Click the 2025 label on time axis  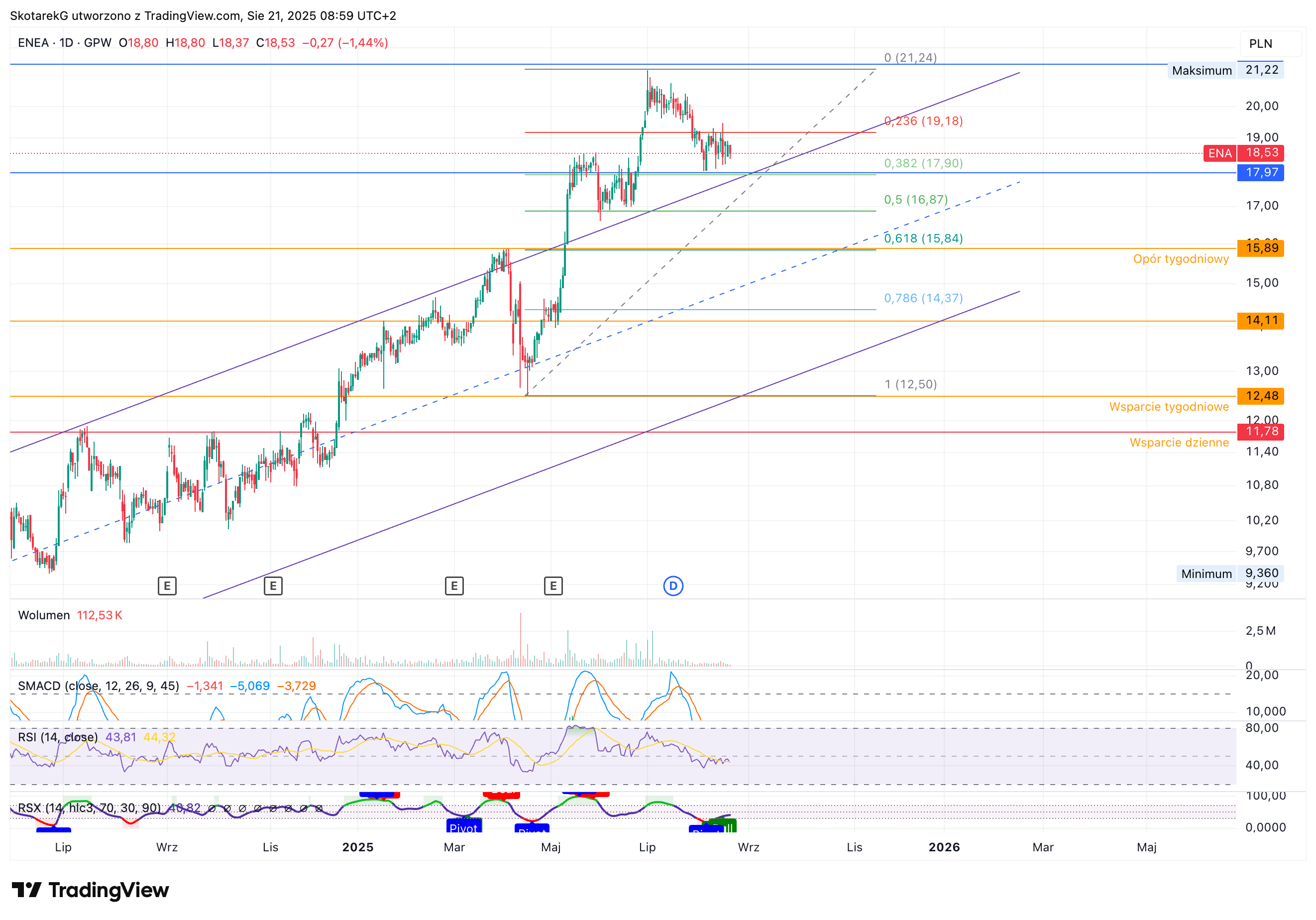[358, 847]
